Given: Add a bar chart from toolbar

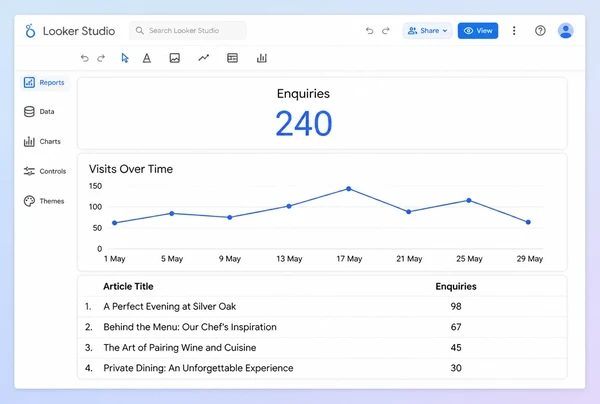Looking at the screenshot, I should tap(262, 58).
